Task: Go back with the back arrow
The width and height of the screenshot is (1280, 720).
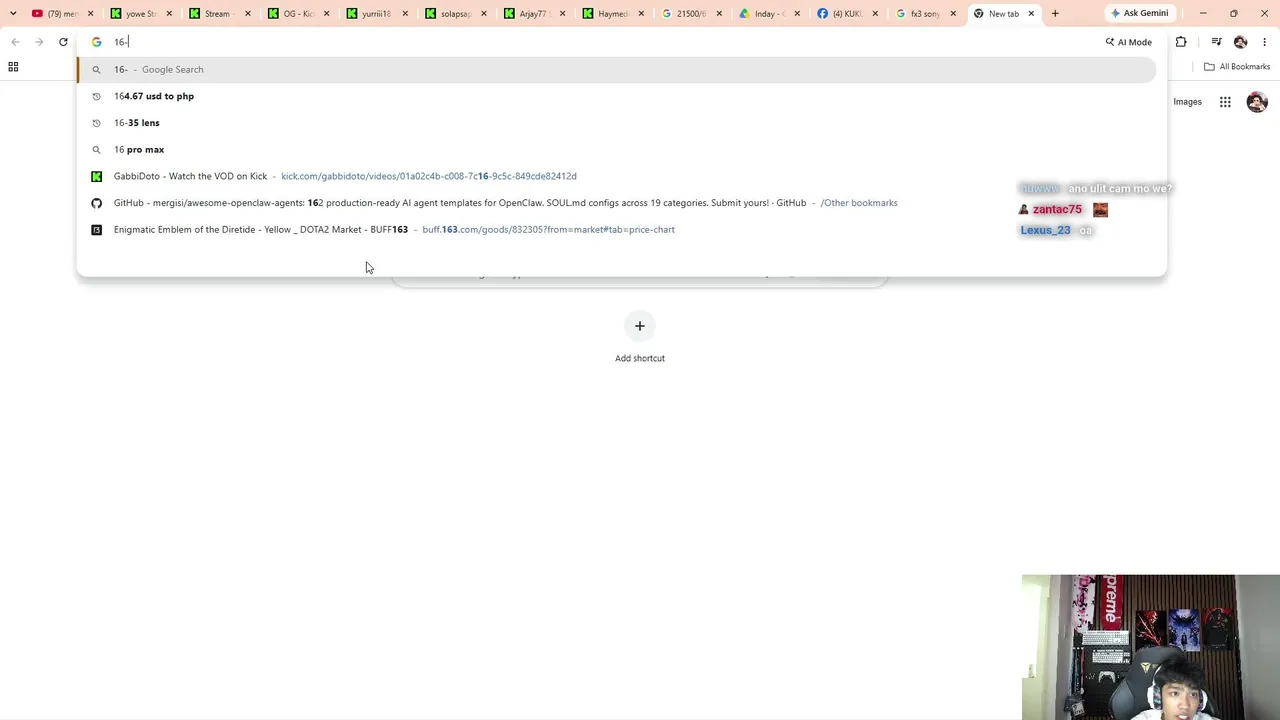Action: tap(15, 42)
